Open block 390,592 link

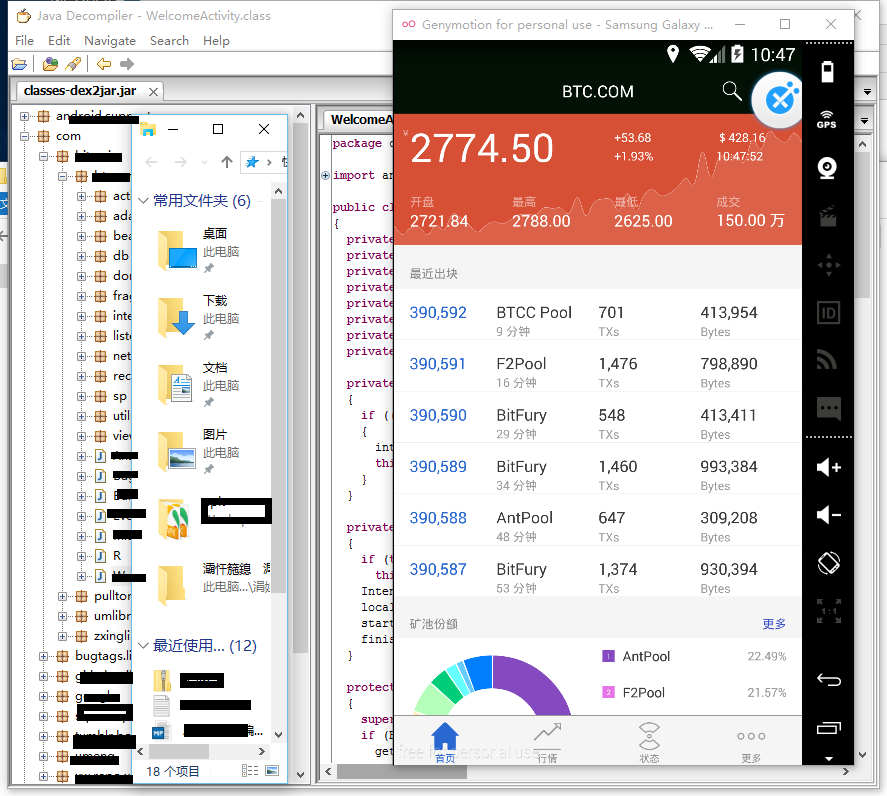coord(438,312)
